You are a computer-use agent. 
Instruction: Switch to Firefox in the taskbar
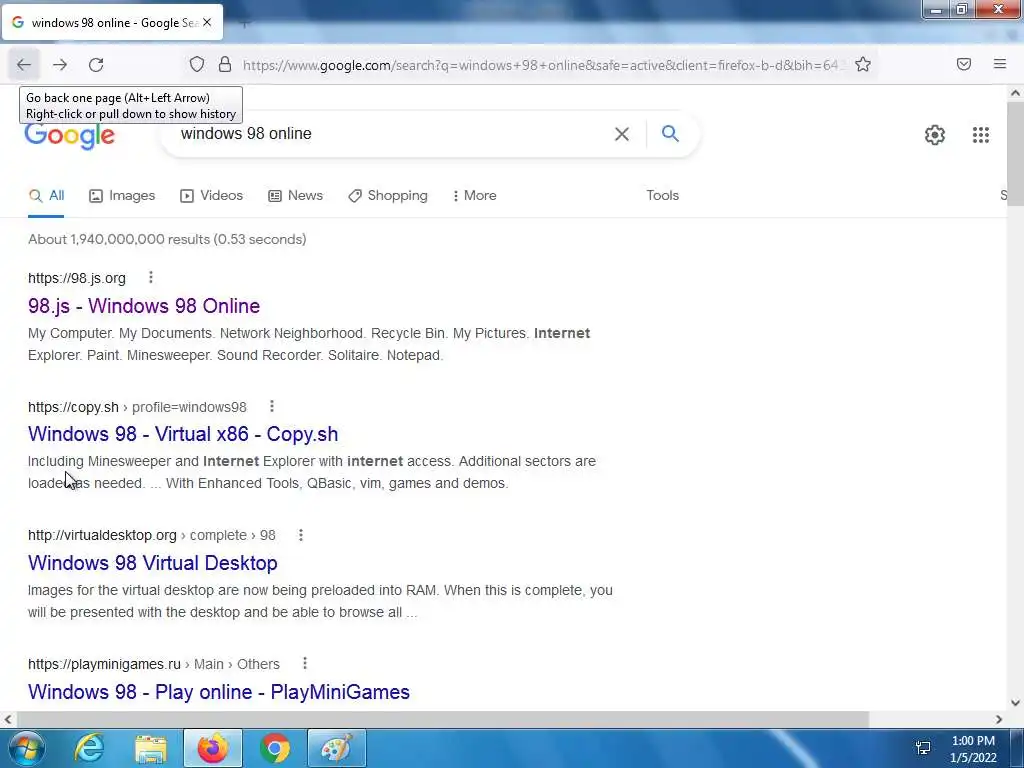point(213,748)
